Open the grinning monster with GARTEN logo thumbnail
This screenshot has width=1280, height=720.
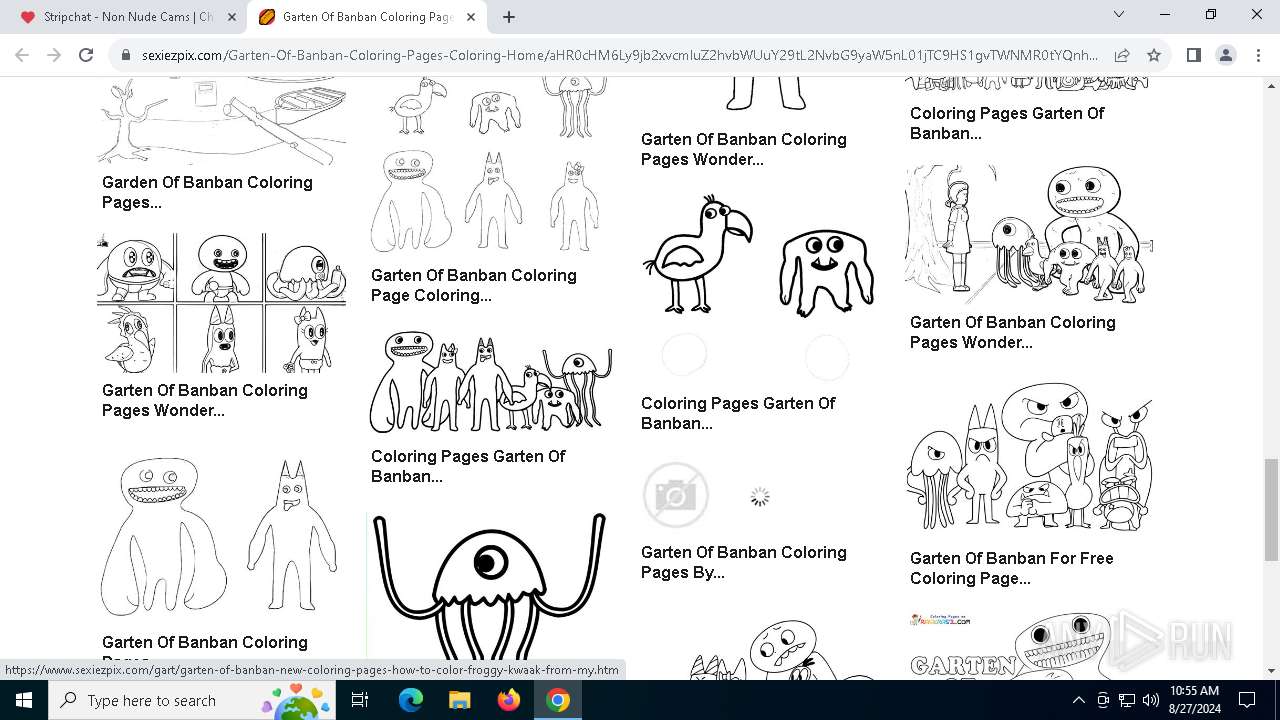tap(1029, 645)
